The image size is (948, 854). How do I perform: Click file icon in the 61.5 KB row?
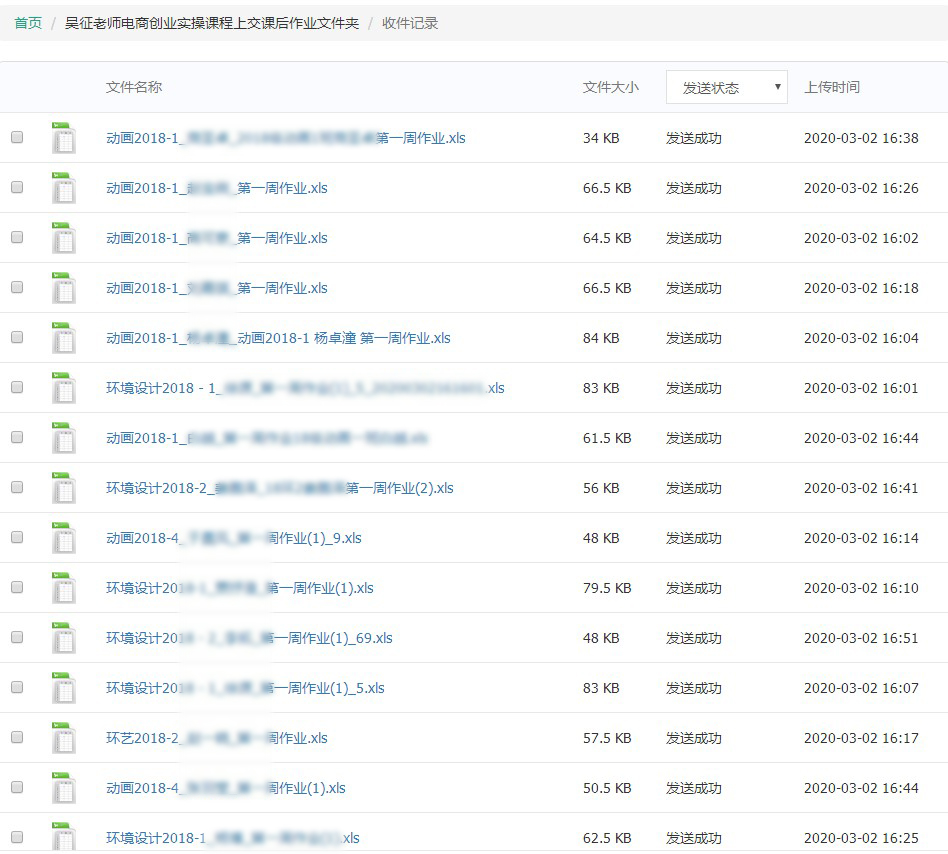point(64,438)
